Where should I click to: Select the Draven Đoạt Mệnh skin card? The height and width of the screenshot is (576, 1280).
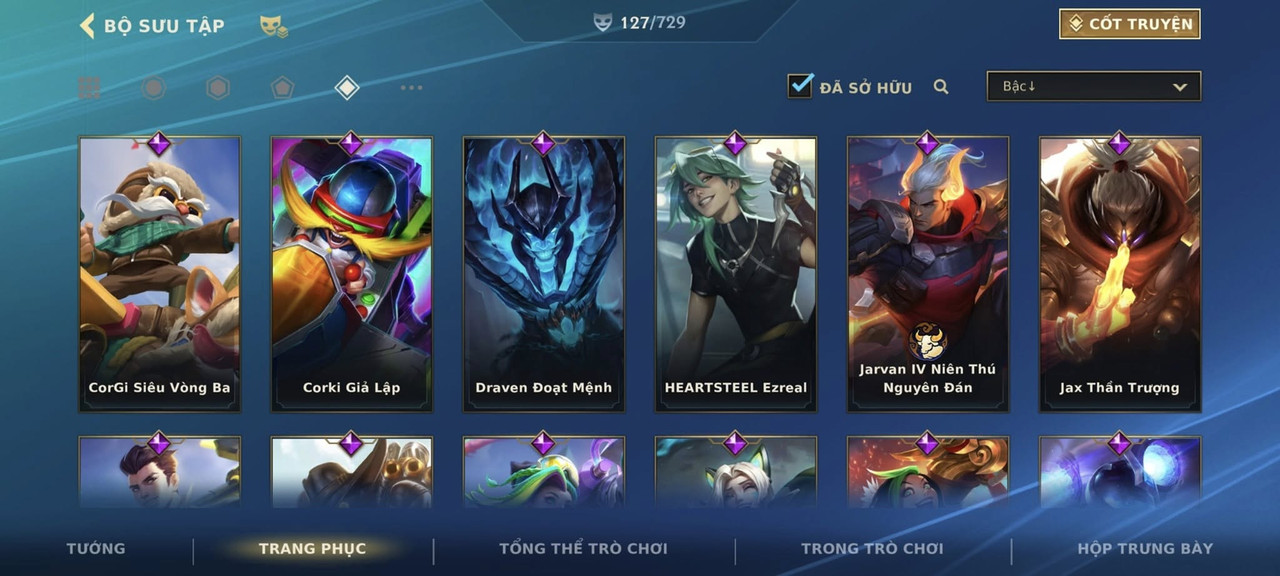point(544,273)
